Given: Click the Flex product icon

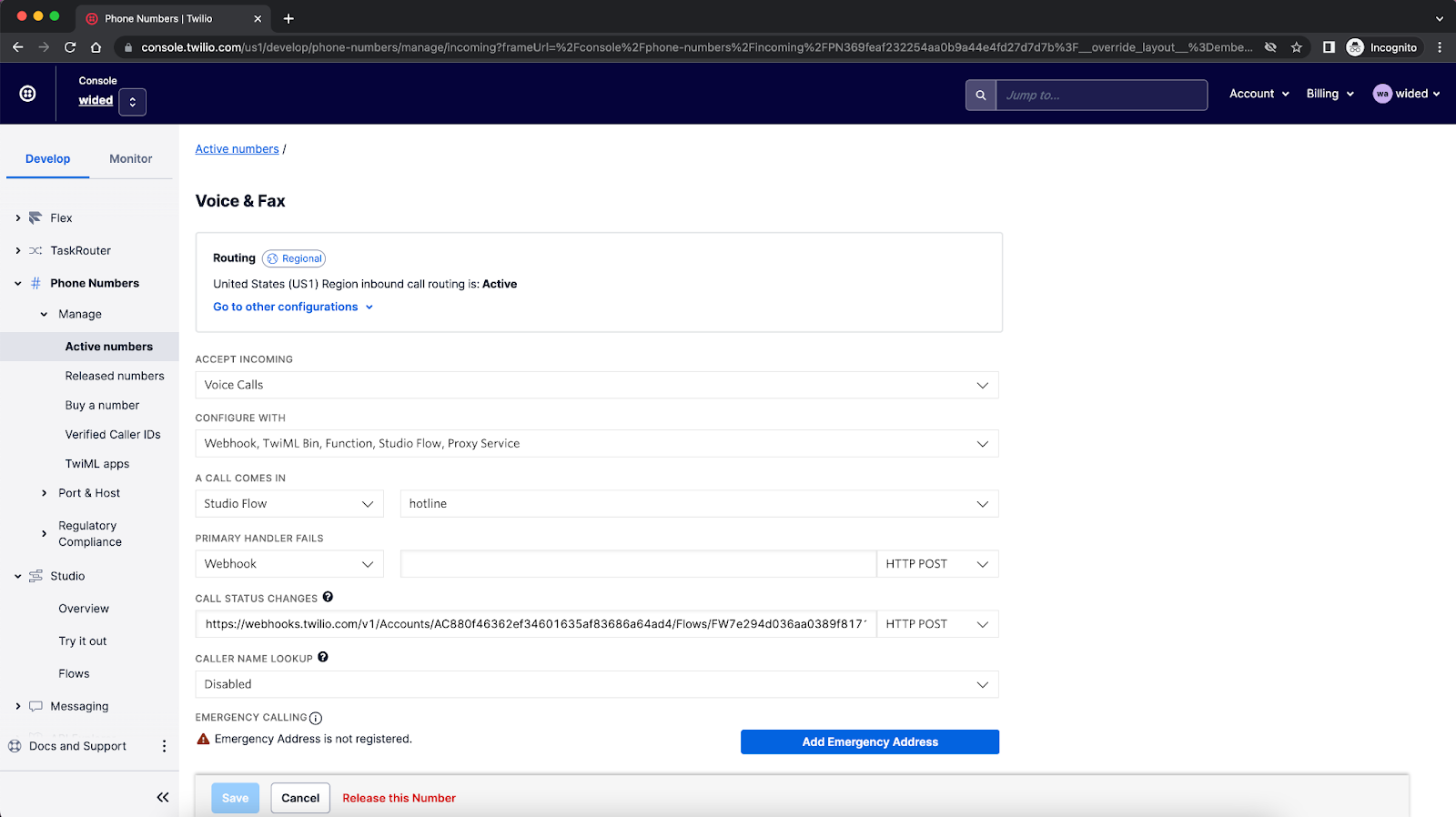Looking at the screenshot, I should pyautogui.click(x=35, y=218).
